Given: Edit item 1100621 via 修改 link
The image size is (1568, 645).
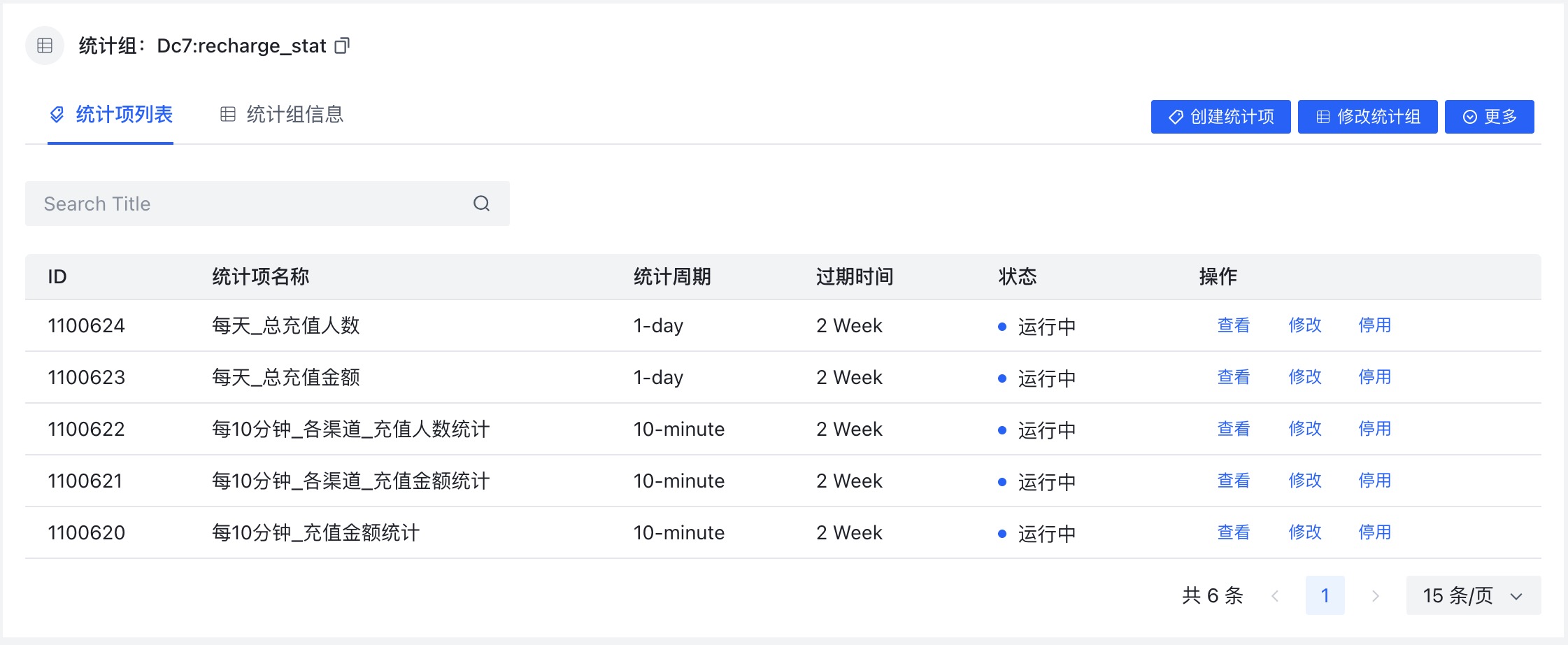Looking at the screenshot, I should 1304,481.
